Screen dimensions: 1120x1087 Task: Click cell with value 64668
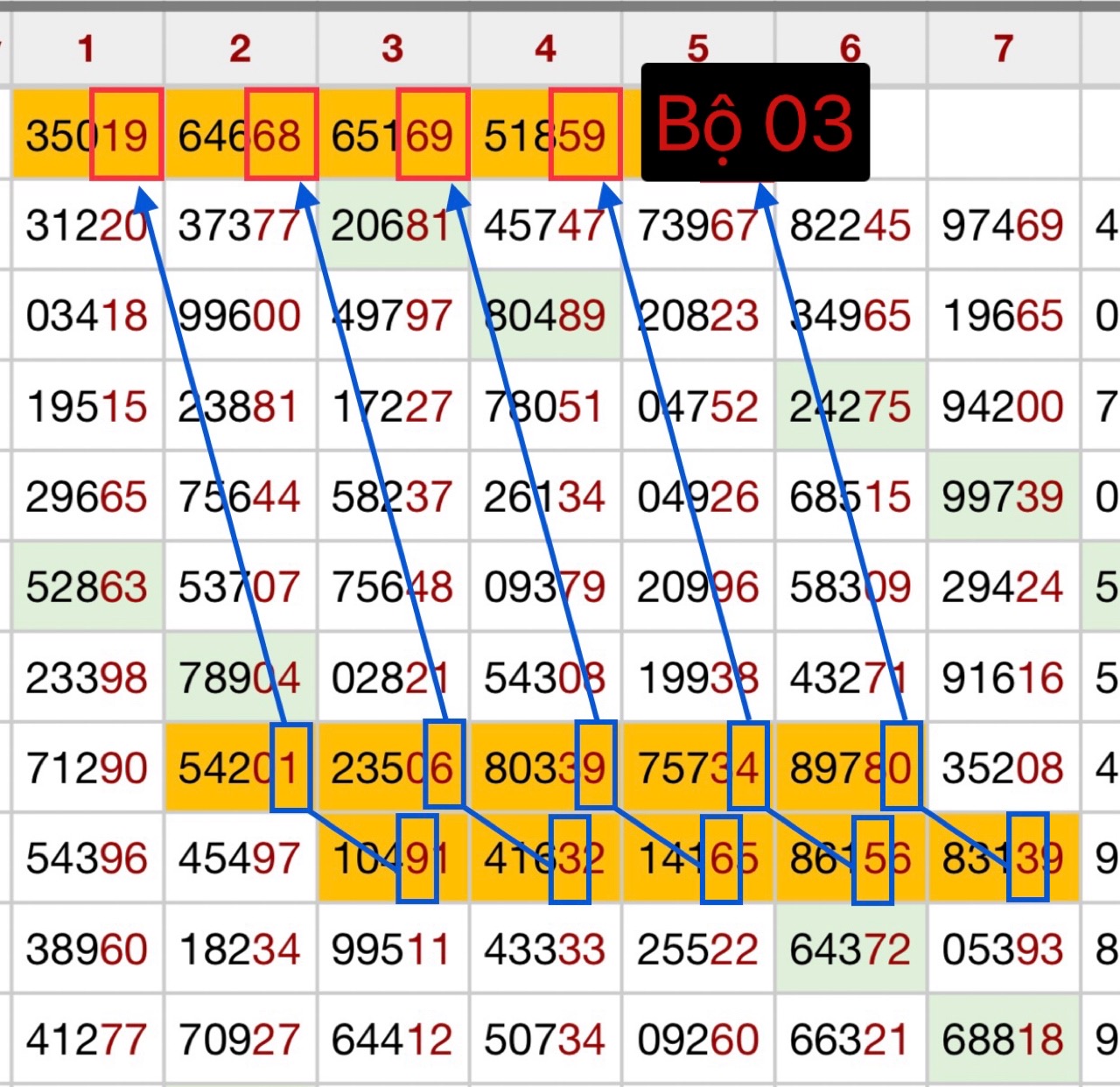[x=241, y=134]
